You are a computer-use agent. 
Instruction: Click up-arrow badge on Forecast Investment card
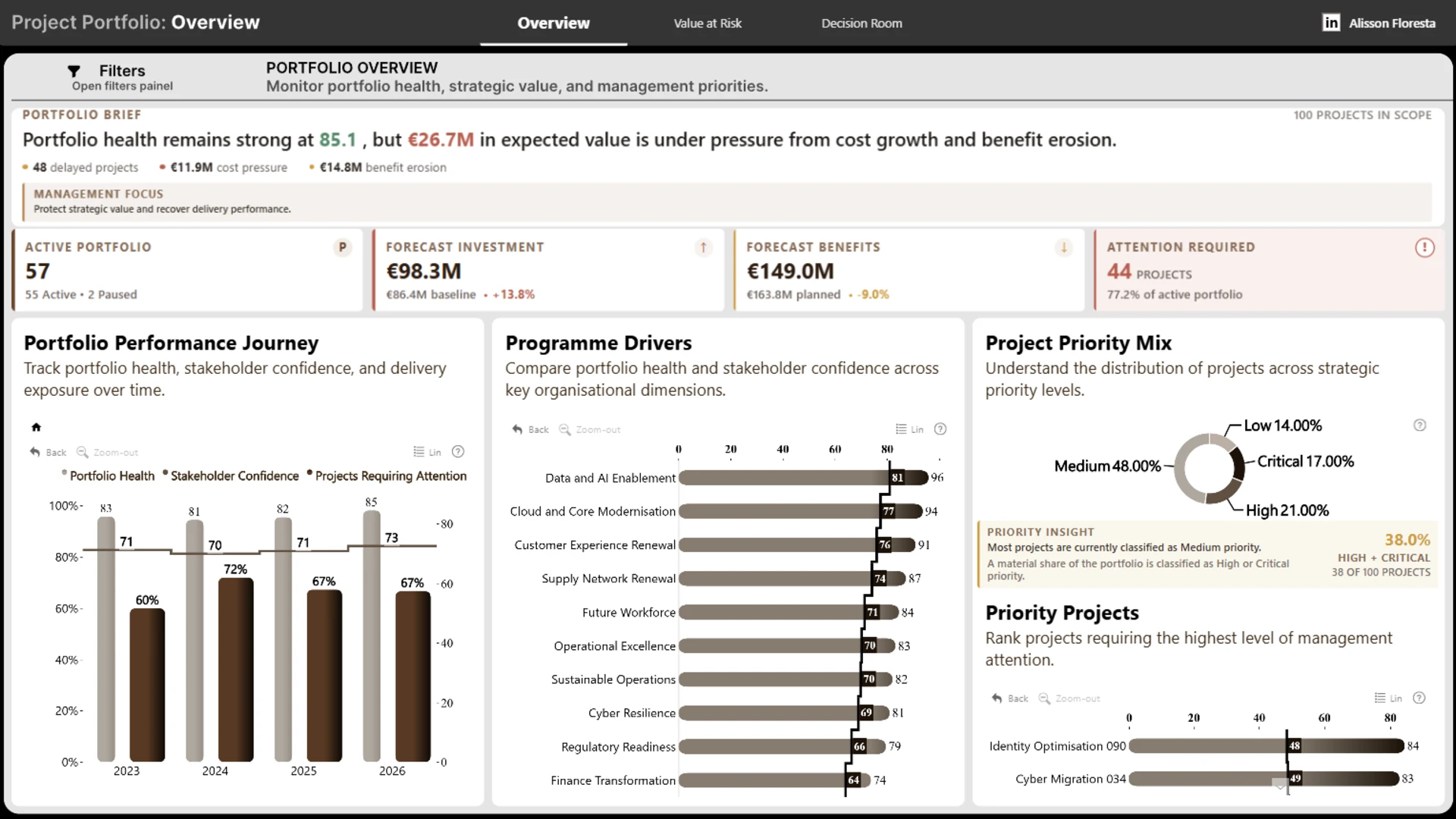(703, 247)
